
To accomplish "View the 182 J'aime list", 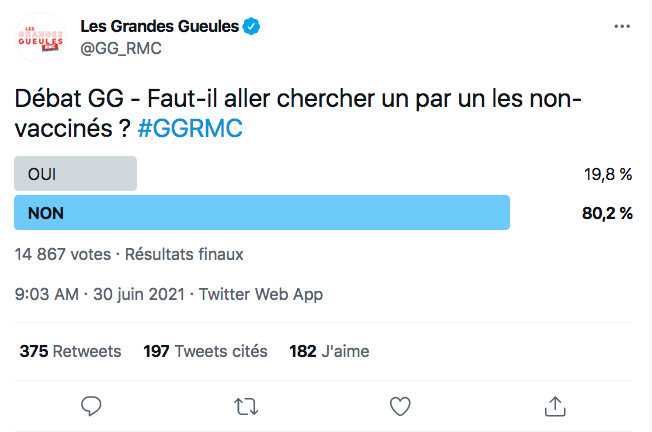I will (x=329, y=351).
